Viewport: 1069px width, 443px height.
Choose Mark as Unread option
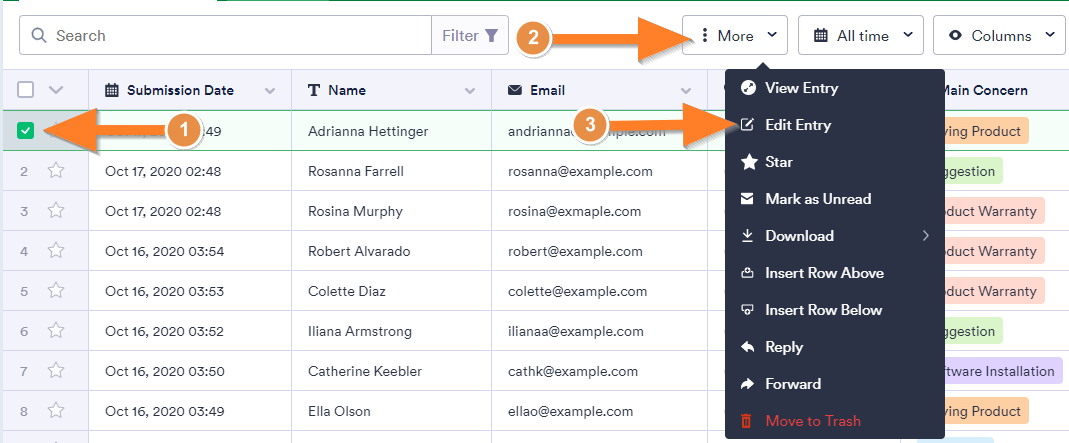click(x=817, y=199)
